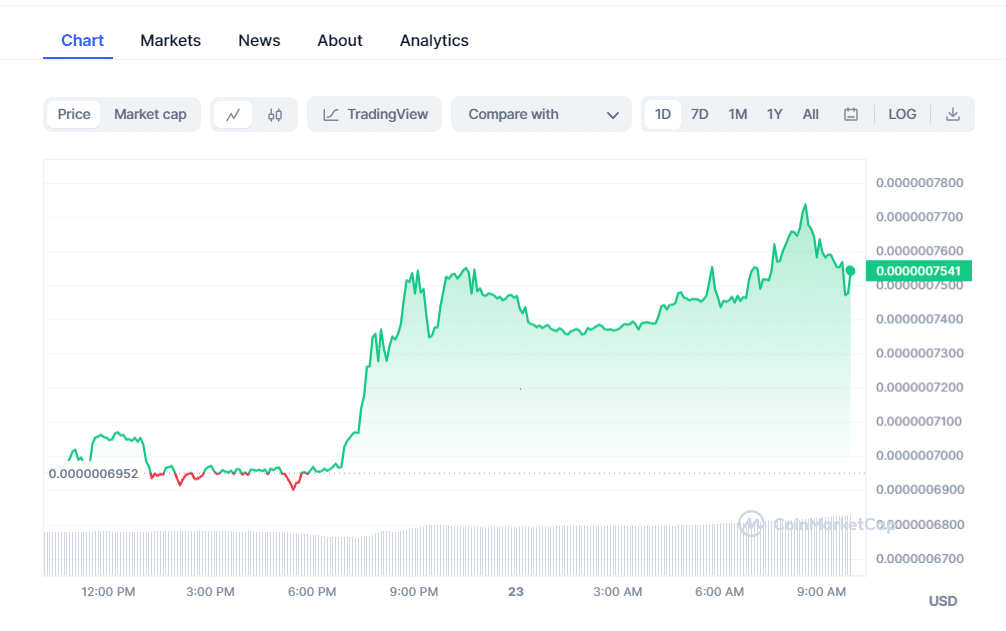1006x631 pixels.
Task: Expand the Compare with dropdown
Action: pos(541,114)
